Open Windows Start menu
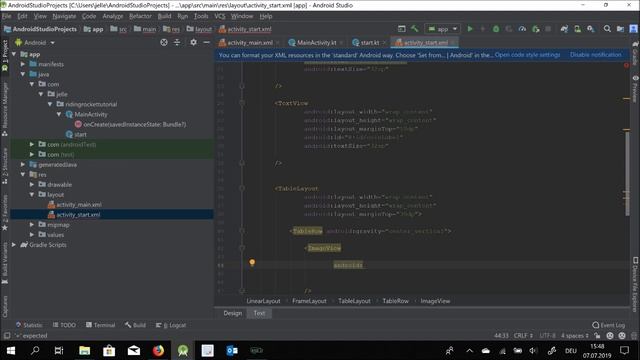Screen dimensions: 640x360 click(x=11, y=350)
